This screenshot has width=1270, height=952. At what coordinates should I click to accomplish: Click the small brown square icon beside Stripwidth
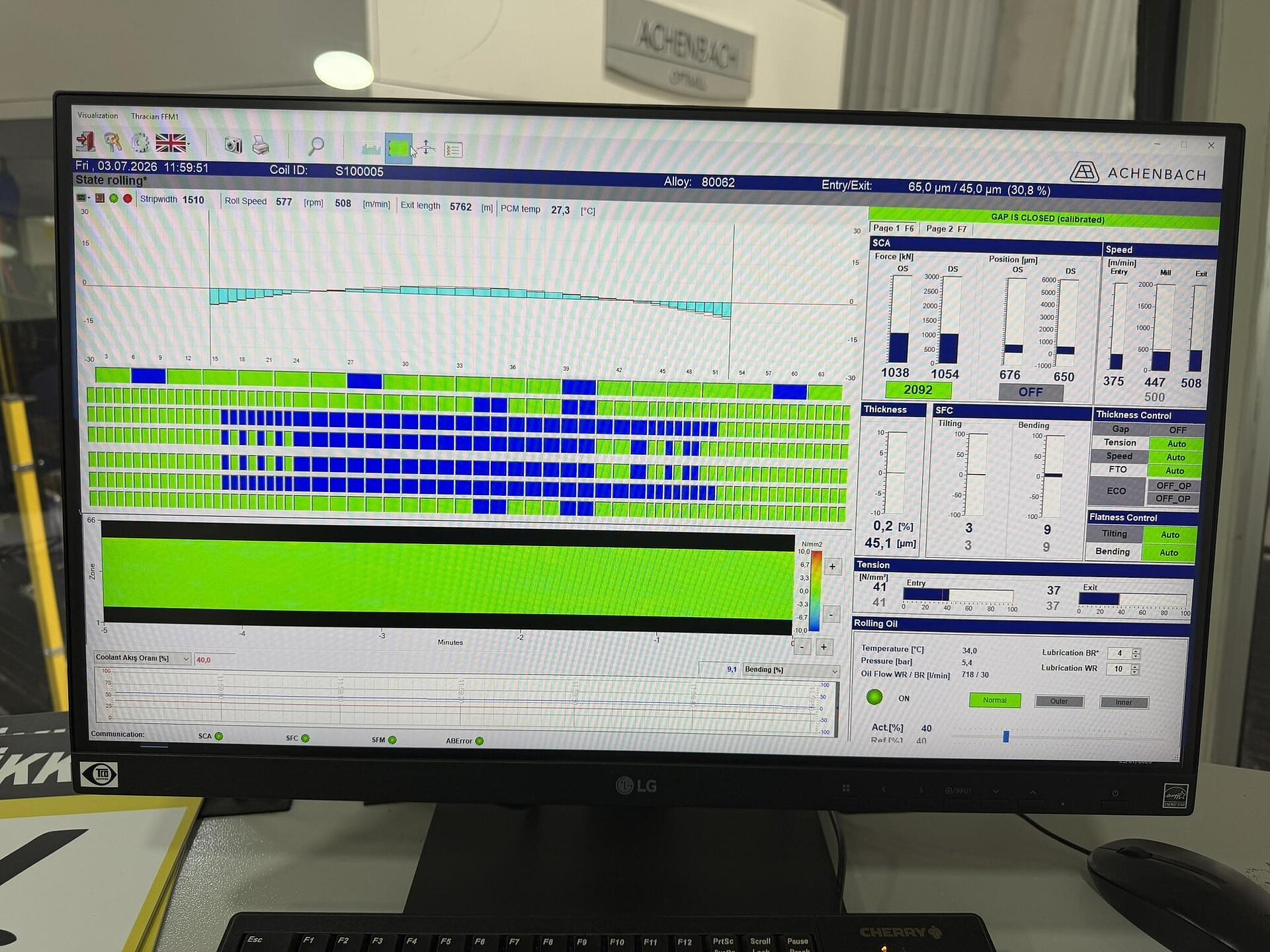pos(100,198)
